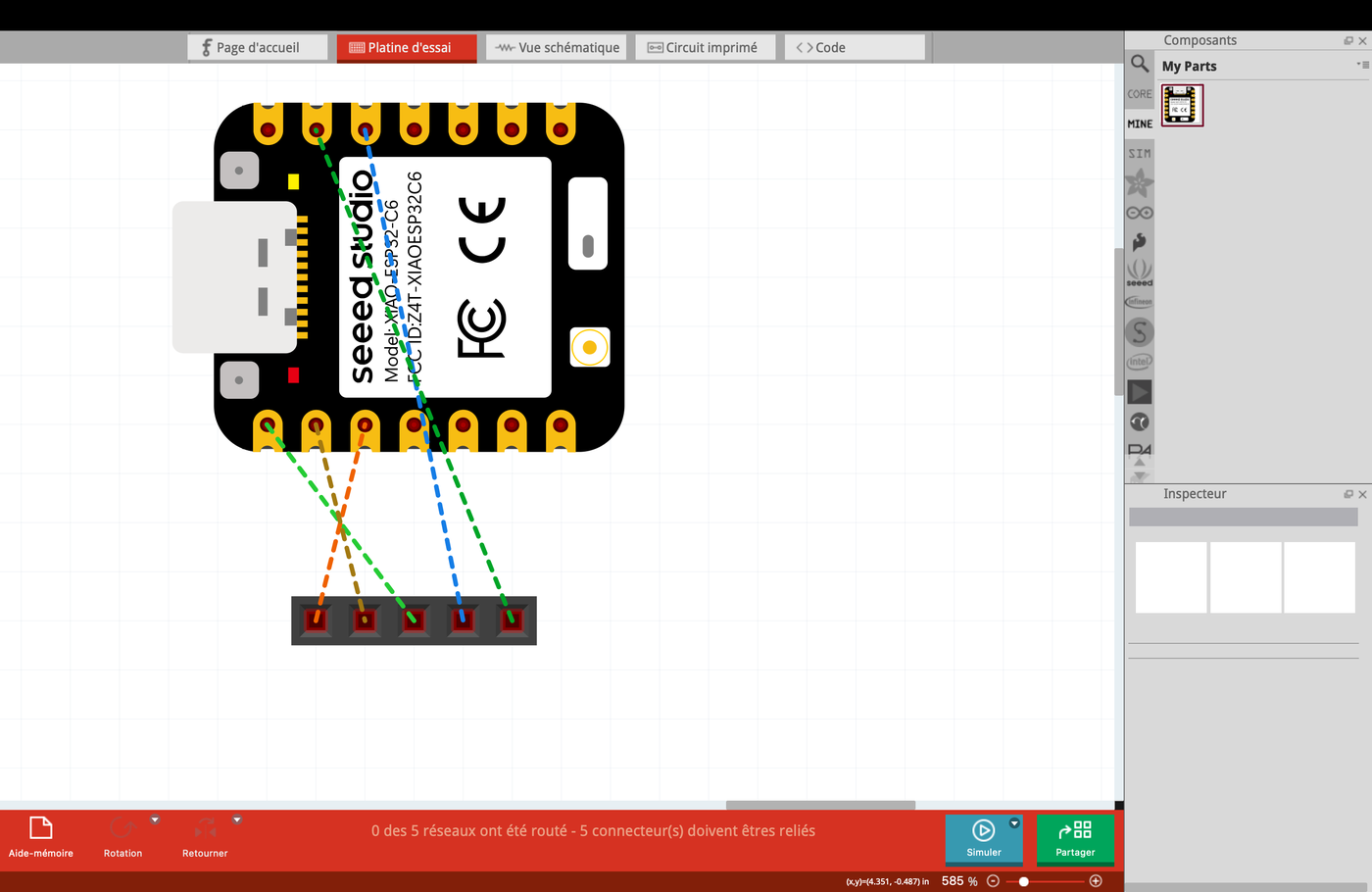The height and width of the screenshot is (892, 1372).
Task: Undock the Composants panel
Action: (1348, 40)
